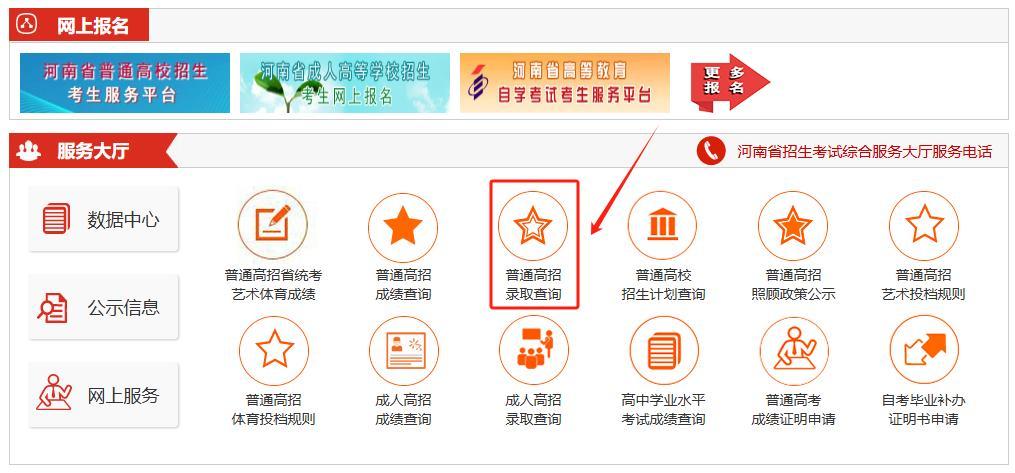Open 普通高招照顾政策公示 icon

pos(793,226)
